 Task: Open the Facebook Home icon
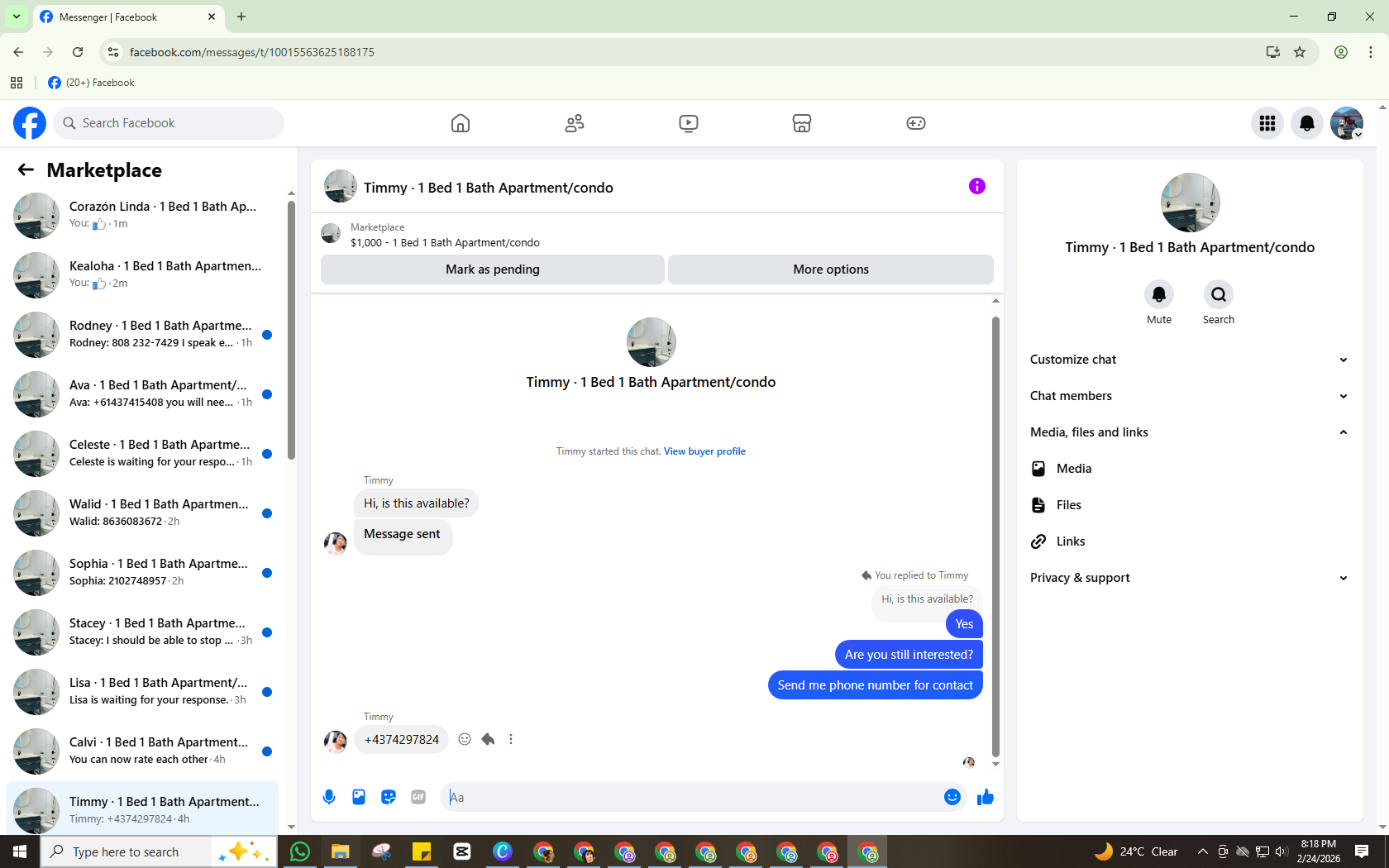tap(461, 123)
